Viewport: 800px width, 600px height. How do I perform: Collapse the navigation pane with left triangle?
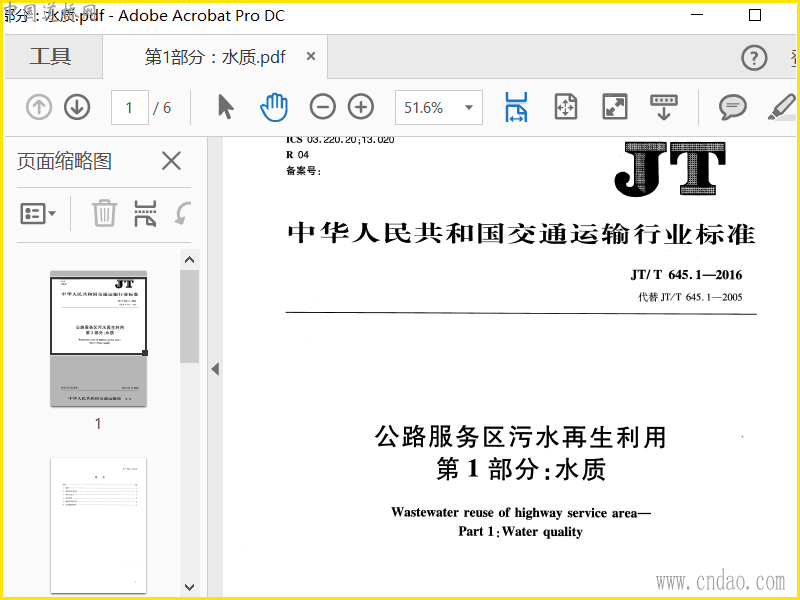pyautogui.click(x=215, y=369)
